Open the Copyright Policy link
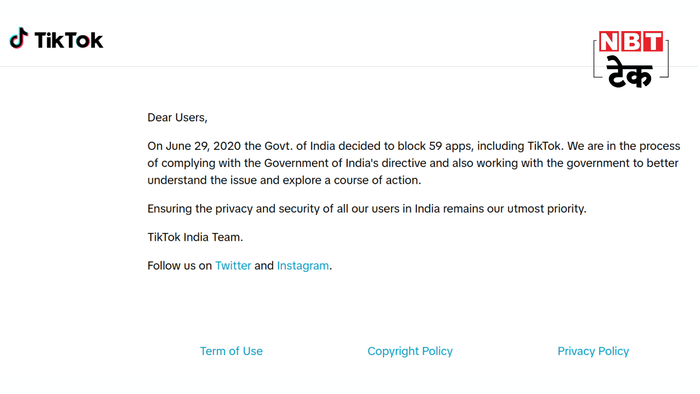This screenshot has height=394, width=700. 410,351
